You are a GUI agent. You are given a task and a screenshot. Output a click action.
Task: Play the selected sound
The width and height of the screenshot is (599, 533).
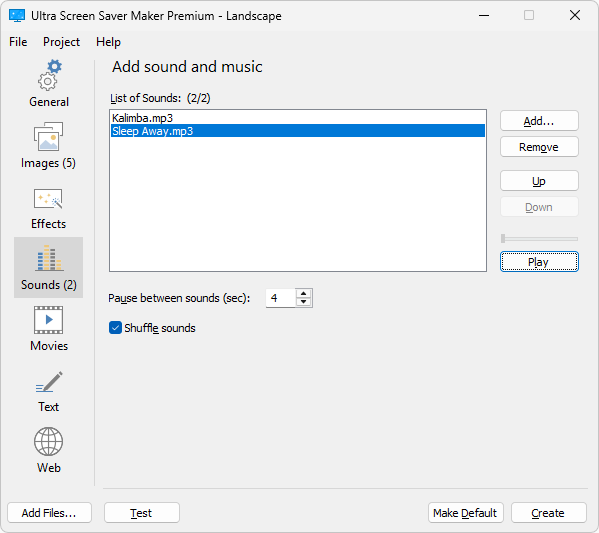[539, 262]
